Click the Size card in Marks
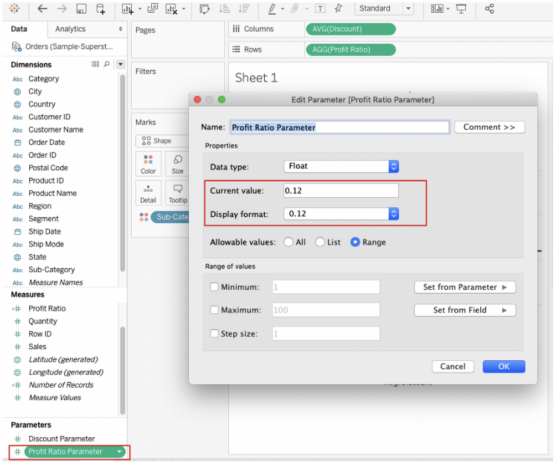This screenshot has height=463, width=554. pyautogui.click(x=177, y=164)
